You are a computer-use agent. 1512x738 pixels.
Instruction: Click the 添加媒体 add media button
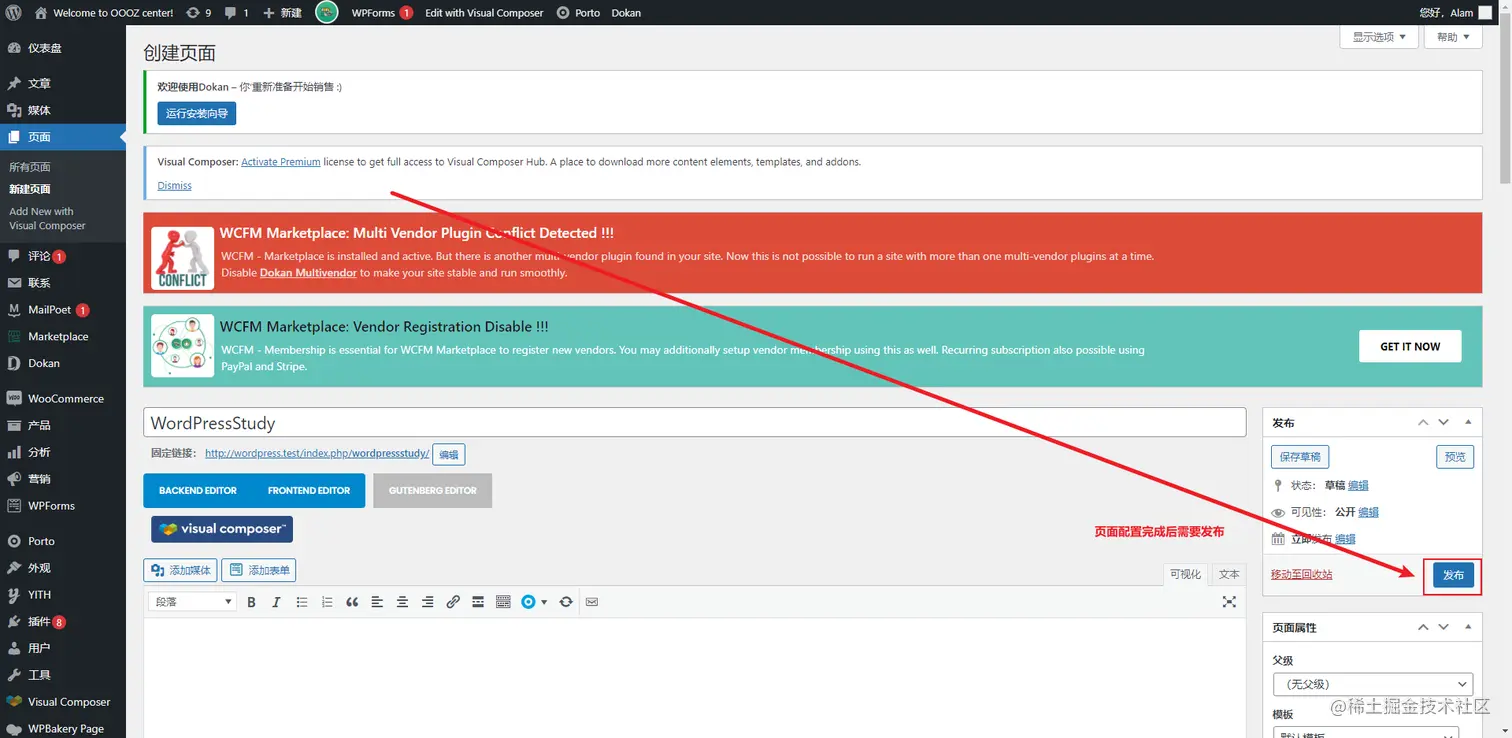click(181, 570)
